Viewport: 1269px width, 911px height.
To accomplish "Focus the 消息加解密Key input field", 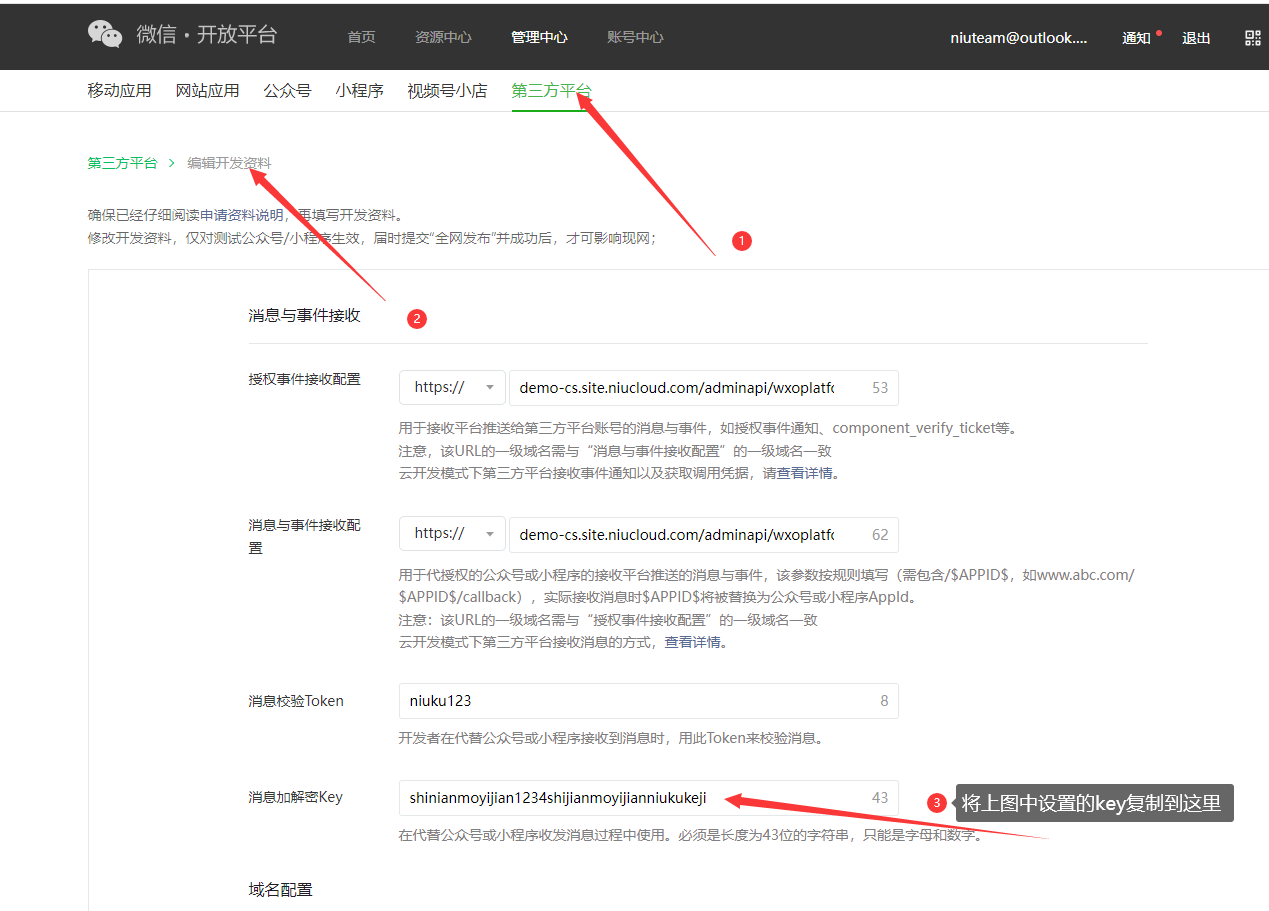I will (635, 798).
